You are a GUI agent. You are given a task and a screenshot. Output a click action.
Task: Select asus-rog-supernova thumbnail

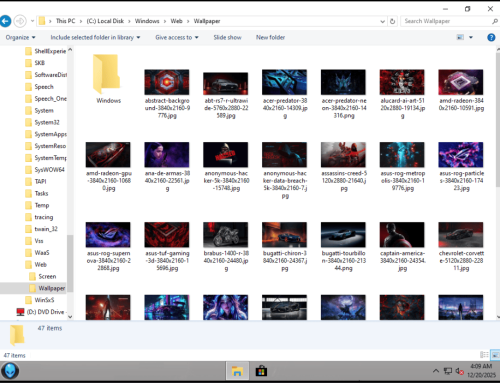pyautogui.click(x=108, y=235)
